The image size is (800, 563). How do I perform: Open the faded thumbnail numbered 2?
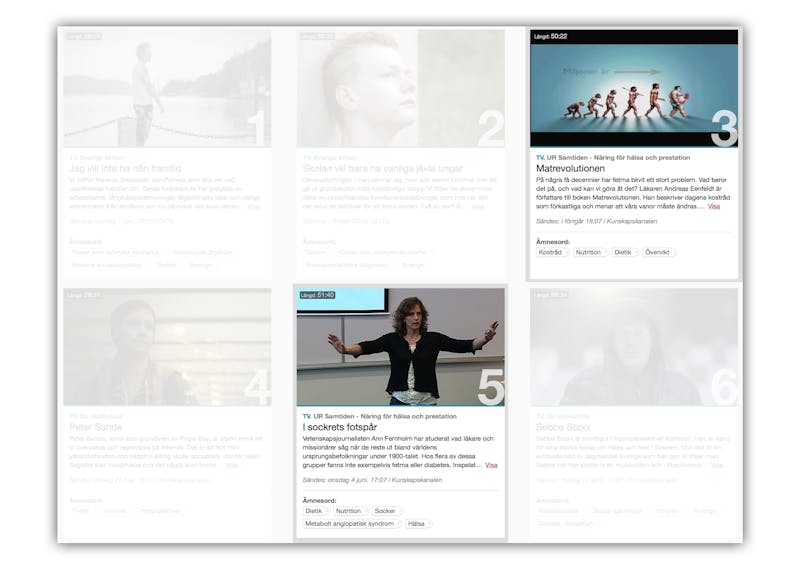coord(401,88)
